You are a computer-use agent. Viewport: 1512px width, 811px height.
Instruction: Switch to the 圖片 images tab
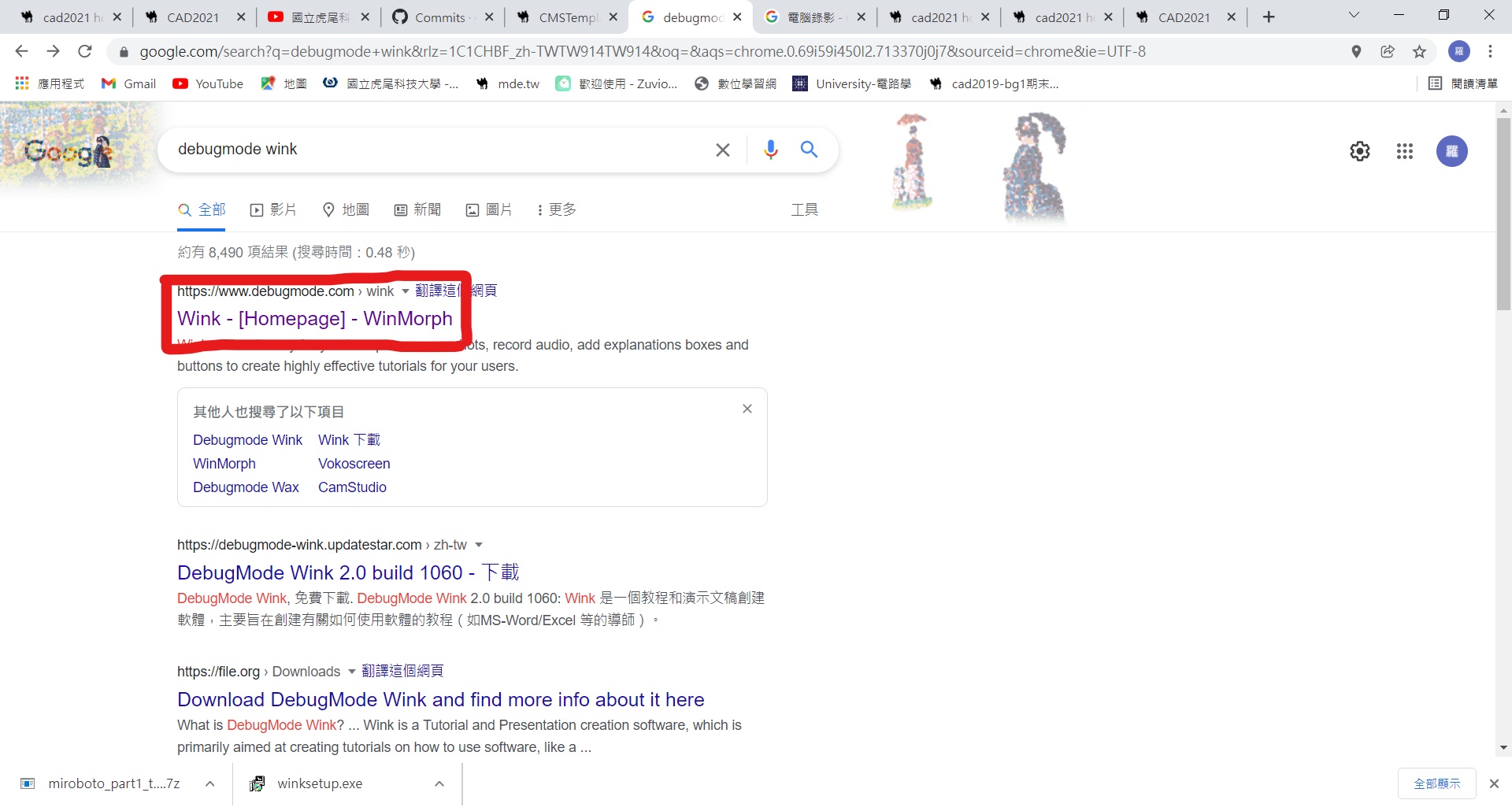click(x=489, y=210)
